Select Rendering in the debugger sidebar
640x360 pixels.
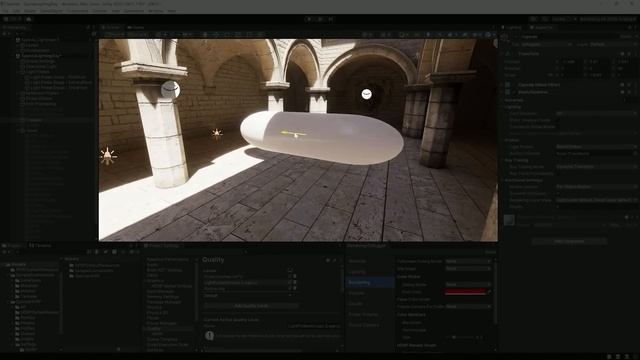(370, 282)
